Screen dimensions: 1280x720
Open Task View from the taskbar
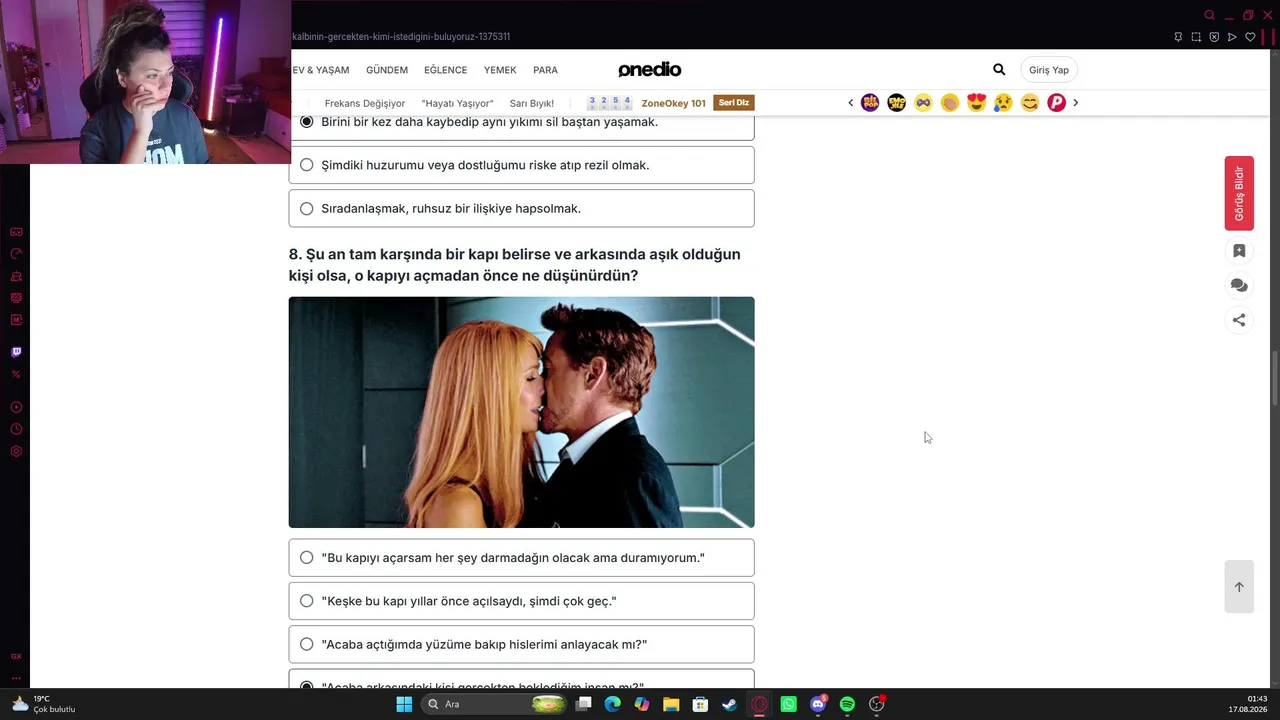584,704
